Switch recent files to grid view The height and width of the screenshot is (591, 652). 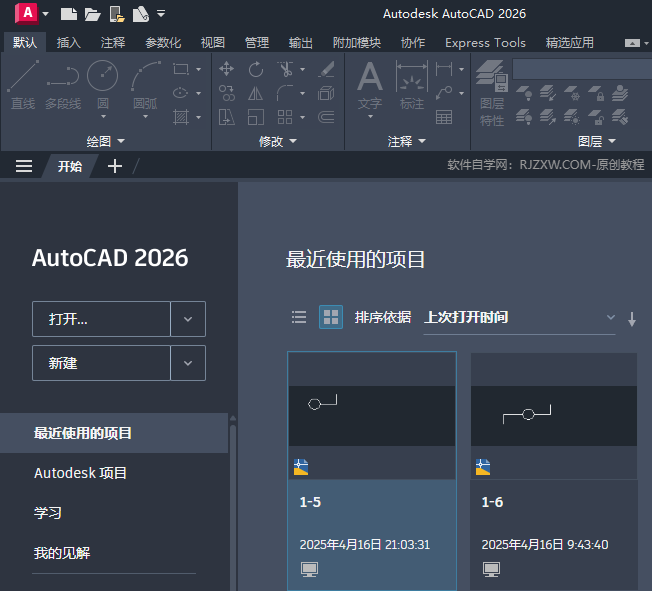[331, 317]
